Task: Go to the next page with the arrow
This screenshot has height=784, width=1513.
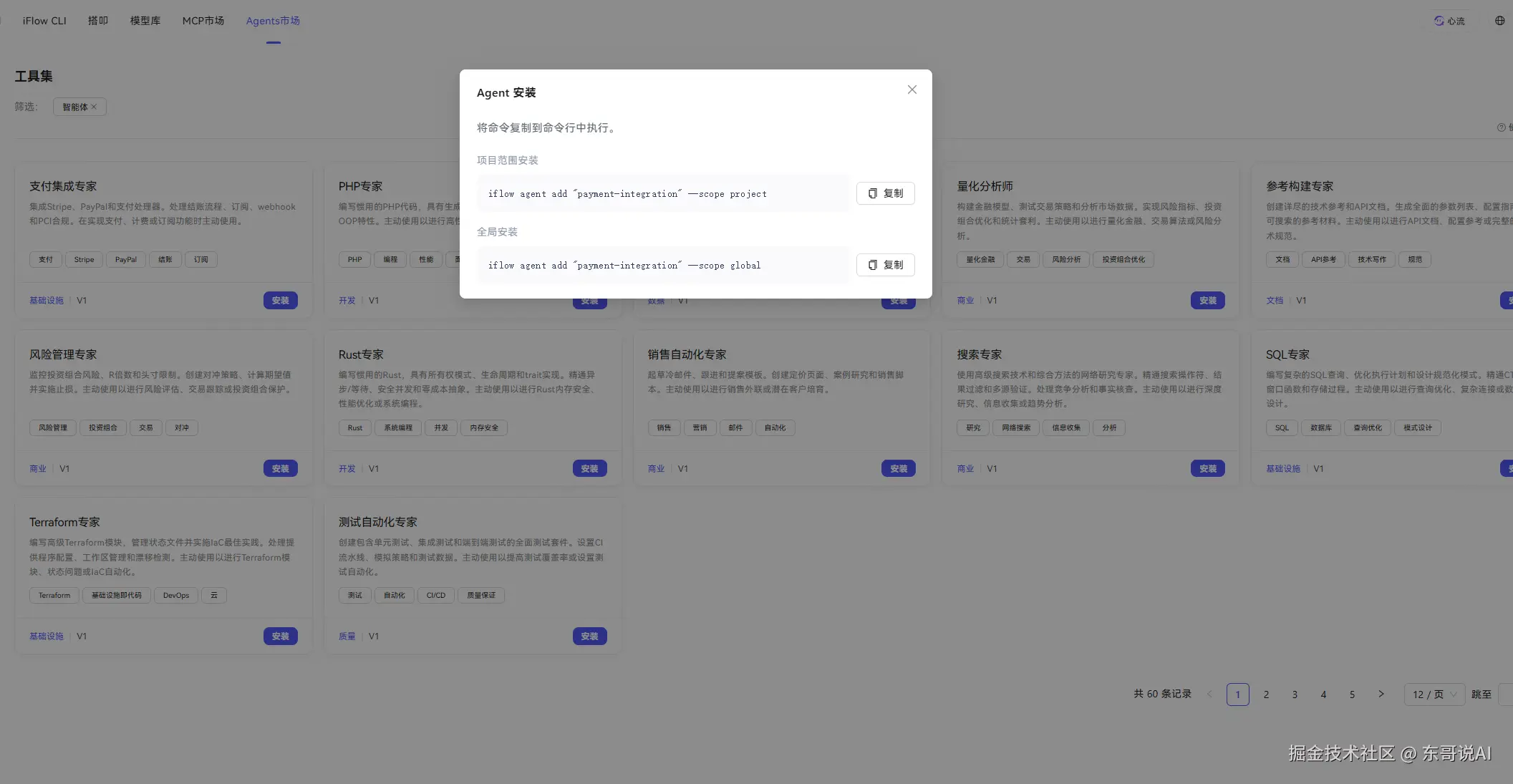Action: [x=1381, y=694]
